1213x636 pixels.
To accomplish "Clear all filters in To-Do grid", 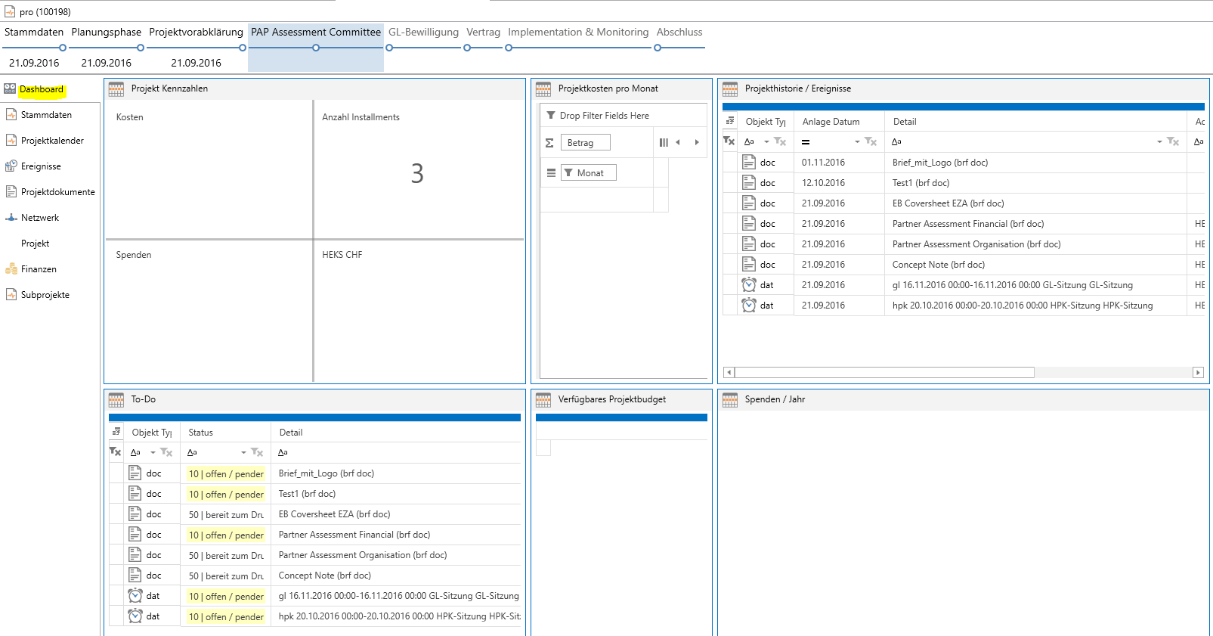I will [x=115, y=452].
